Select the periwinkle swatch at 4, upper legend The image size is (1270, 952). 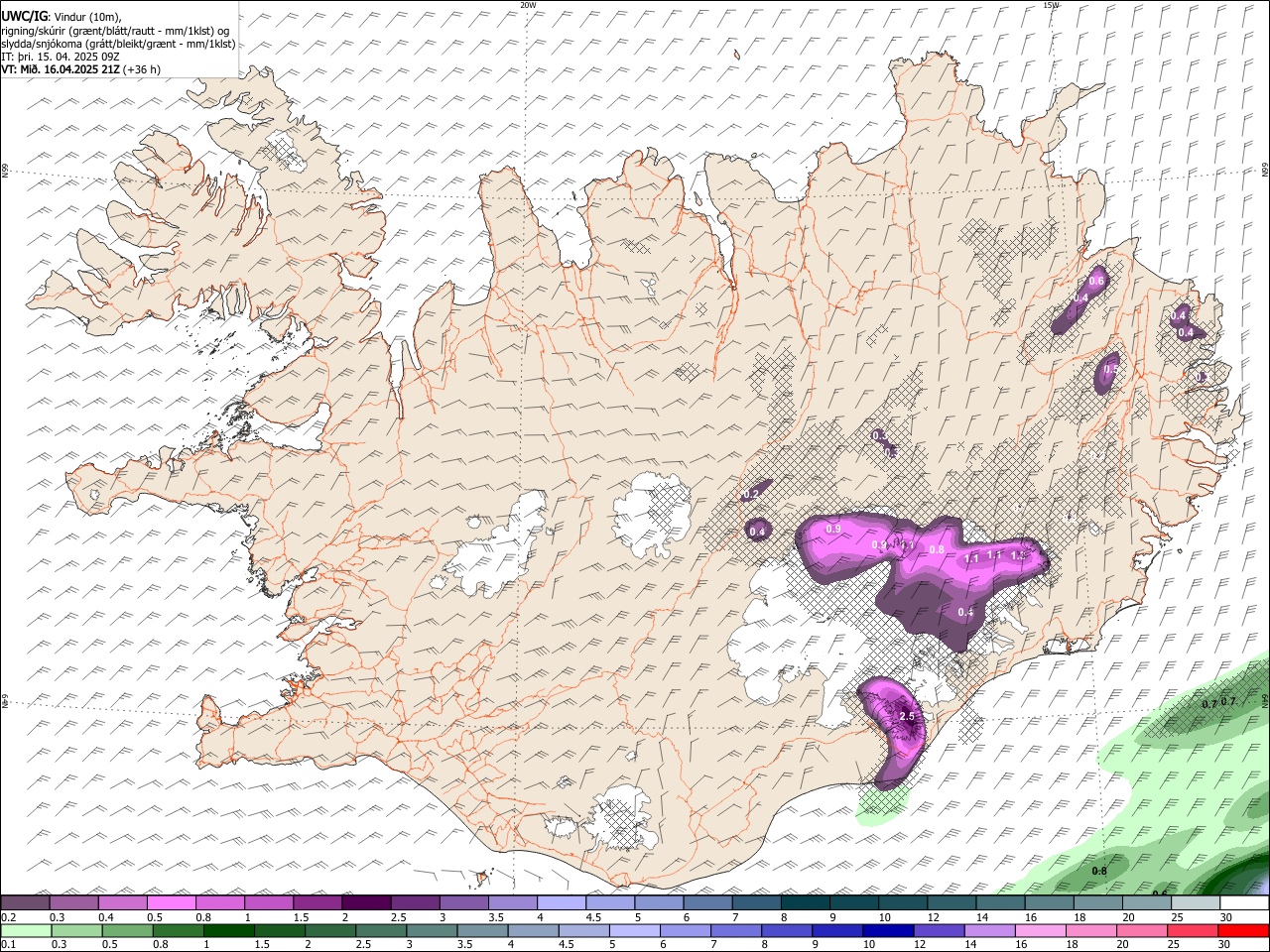[562, 903]
